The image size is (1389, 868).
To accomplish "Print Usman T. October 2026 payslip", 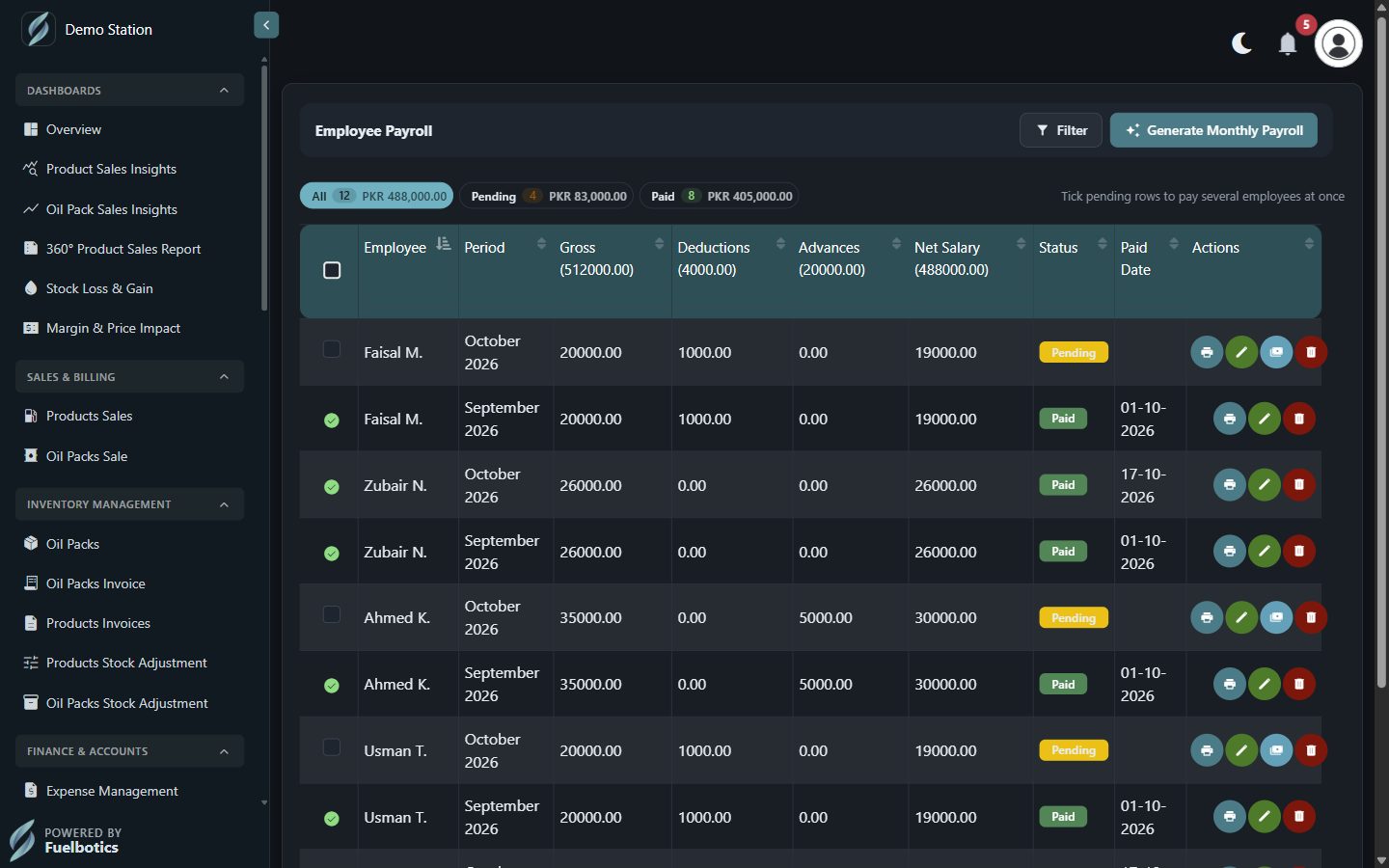I will [1207, 750].
